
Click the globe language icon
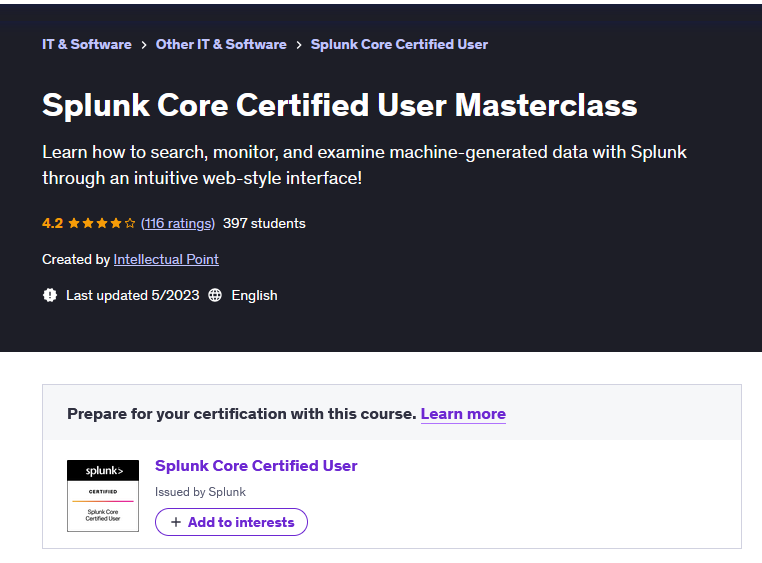[215, 296]
